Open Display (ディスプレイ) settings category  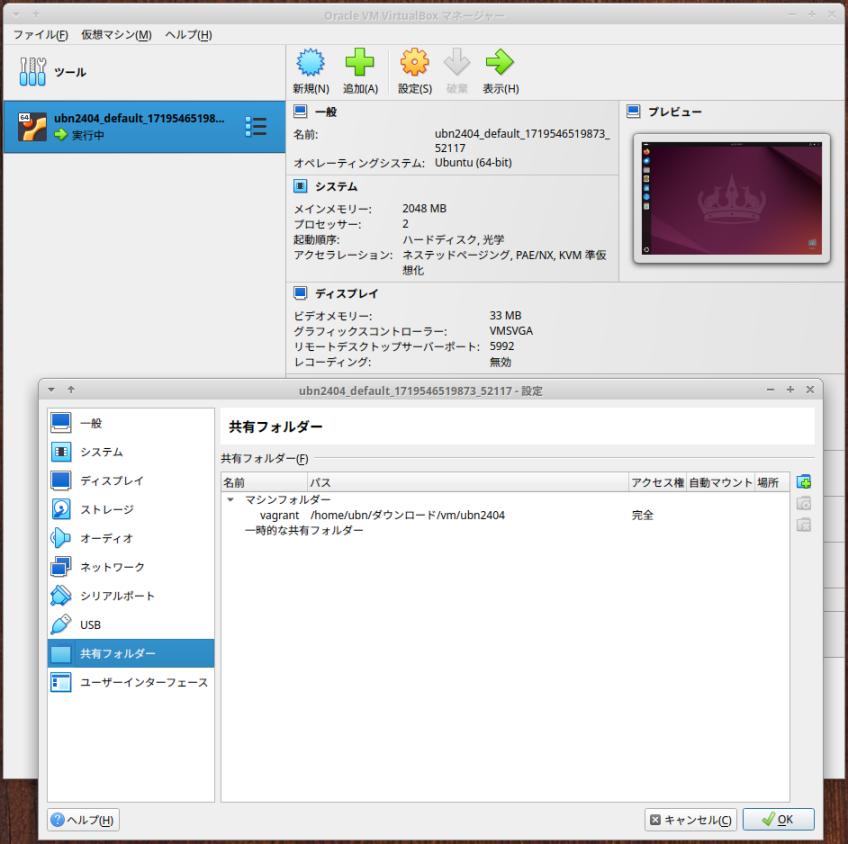(x=131, y=480)
